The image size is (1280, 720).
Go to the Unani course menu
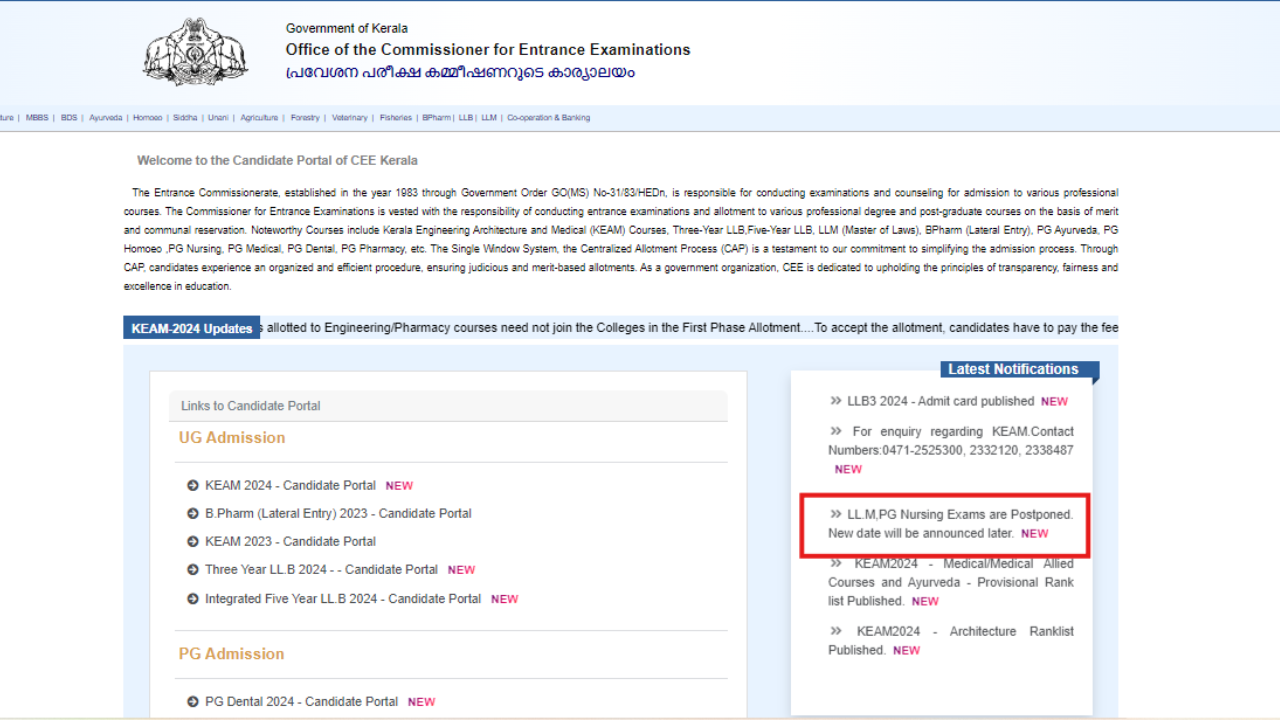218,118
